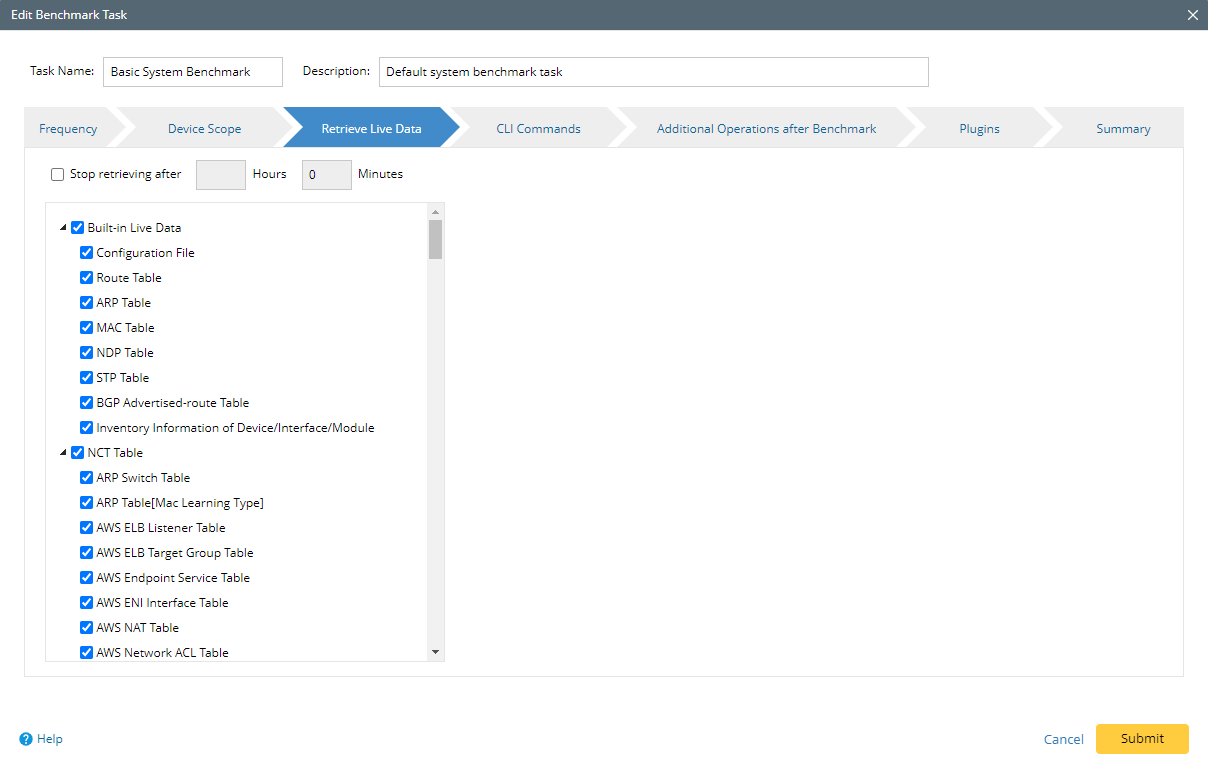Collapse the NCT Table section
The image size is (1208, 774).
pos(64,452)
